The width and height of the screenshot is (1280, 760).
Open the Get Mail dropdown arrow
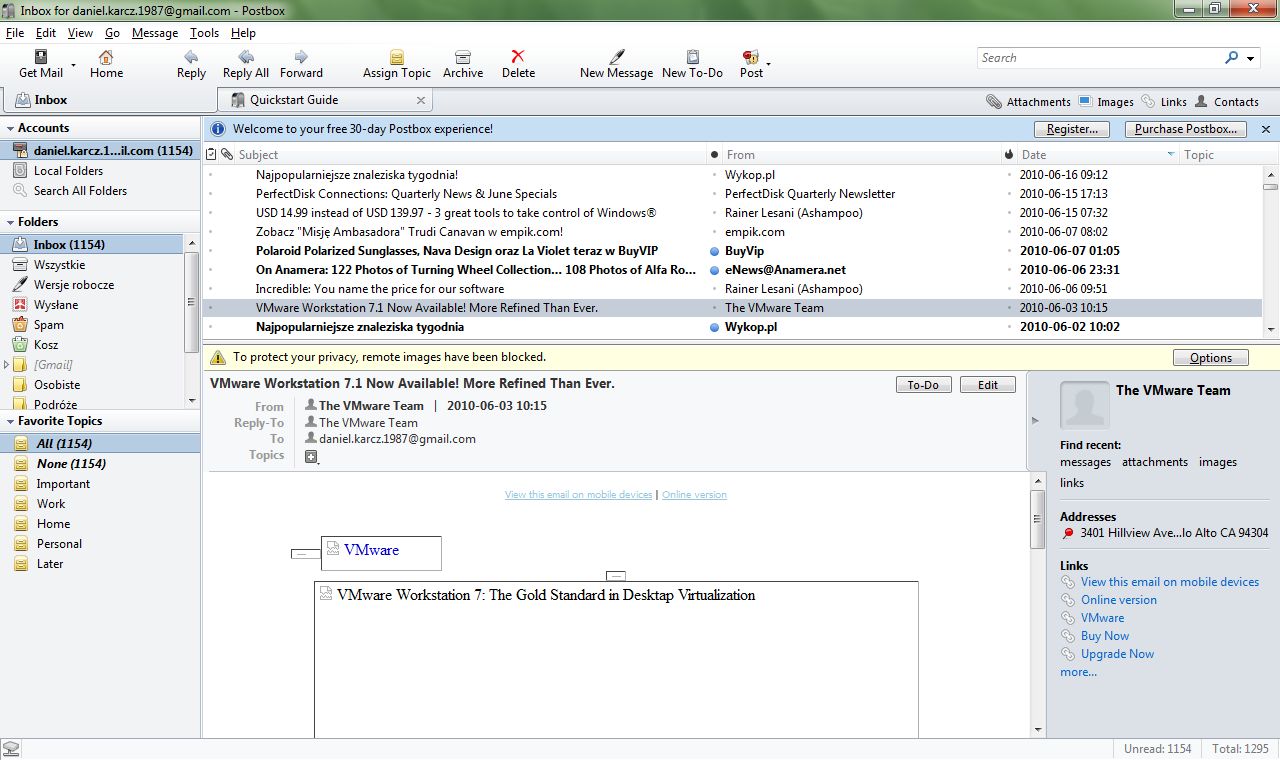tap(73, 63)
